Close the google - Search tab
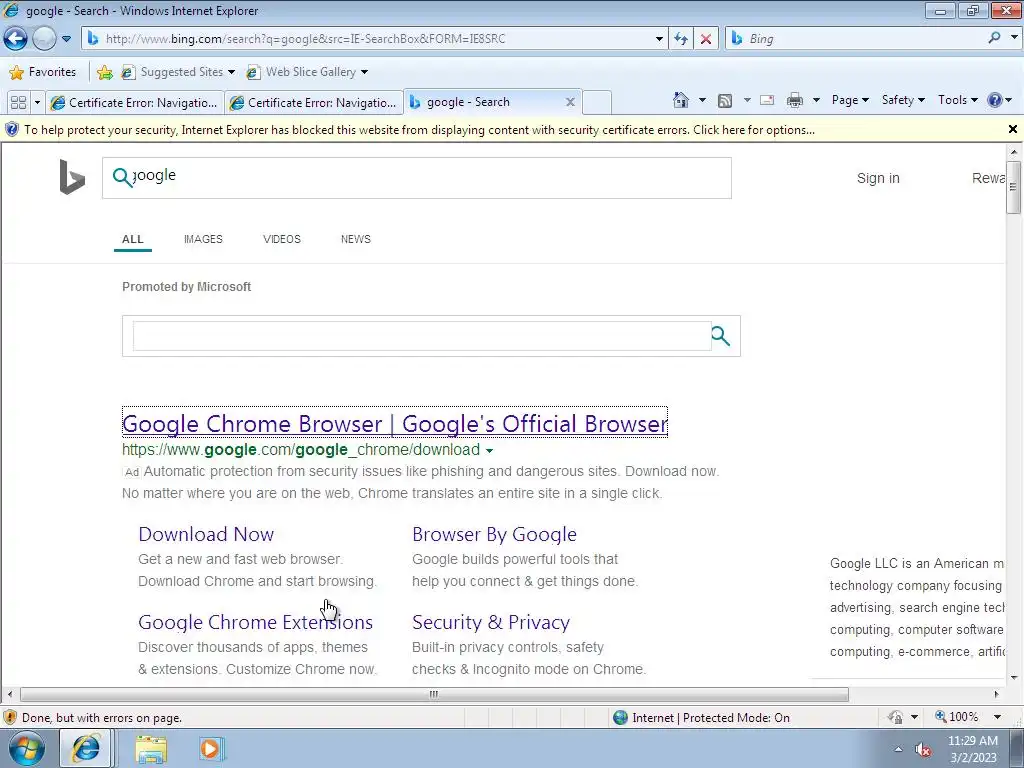 click(570, 102)
